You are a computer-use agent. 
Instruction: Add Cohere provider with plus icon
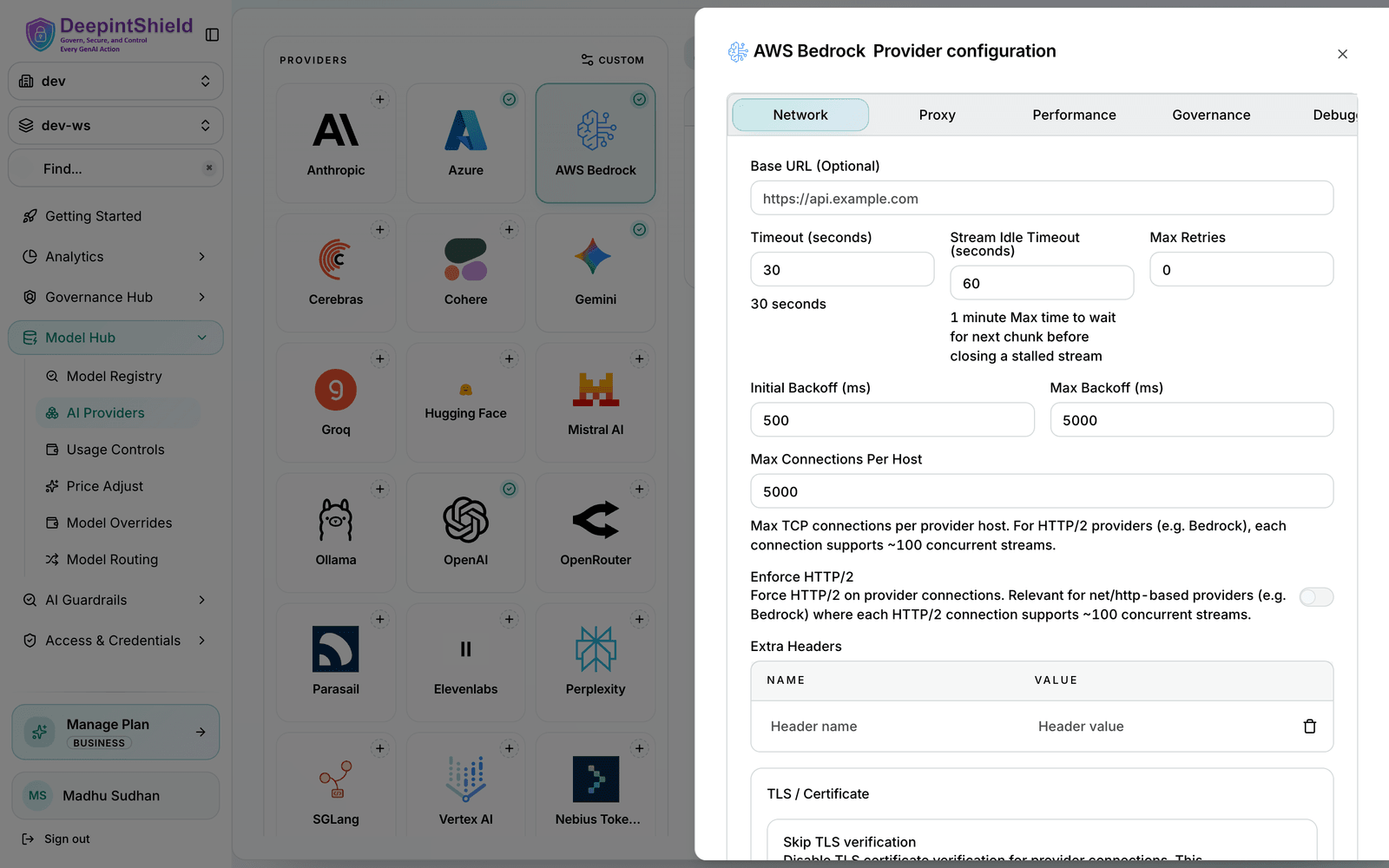[x=510, y=230]
